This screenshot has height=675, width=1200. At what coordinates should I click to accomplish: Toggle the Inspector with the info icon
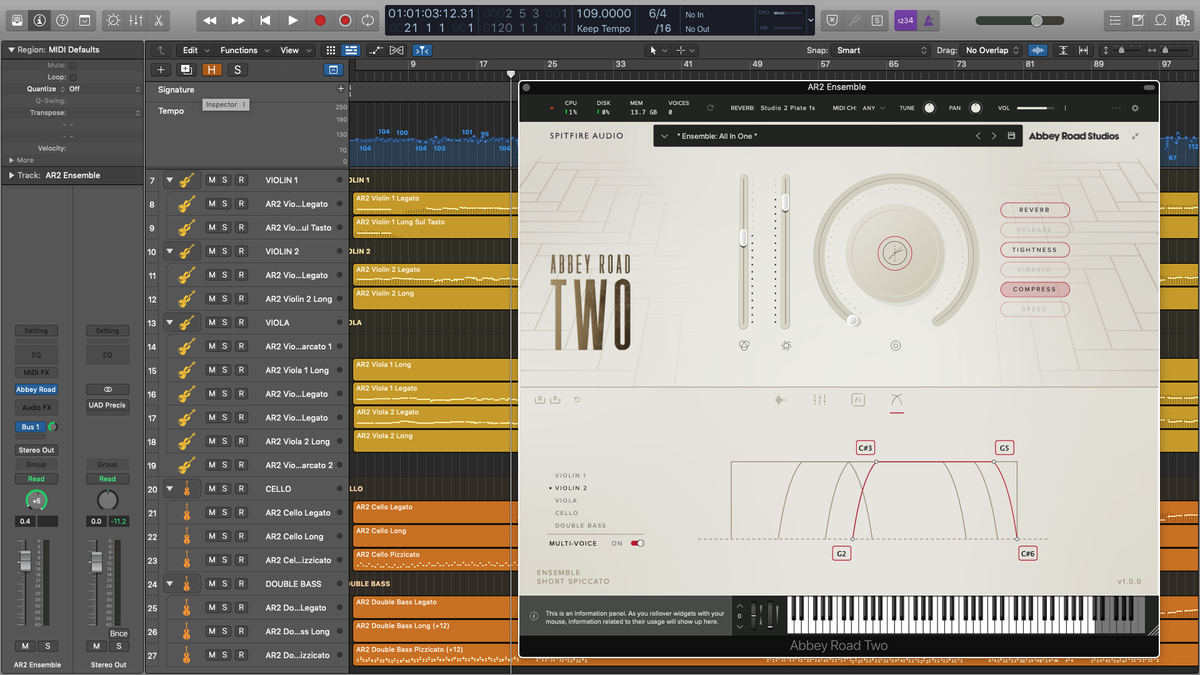pyautogui.click(x=39, y=19)
